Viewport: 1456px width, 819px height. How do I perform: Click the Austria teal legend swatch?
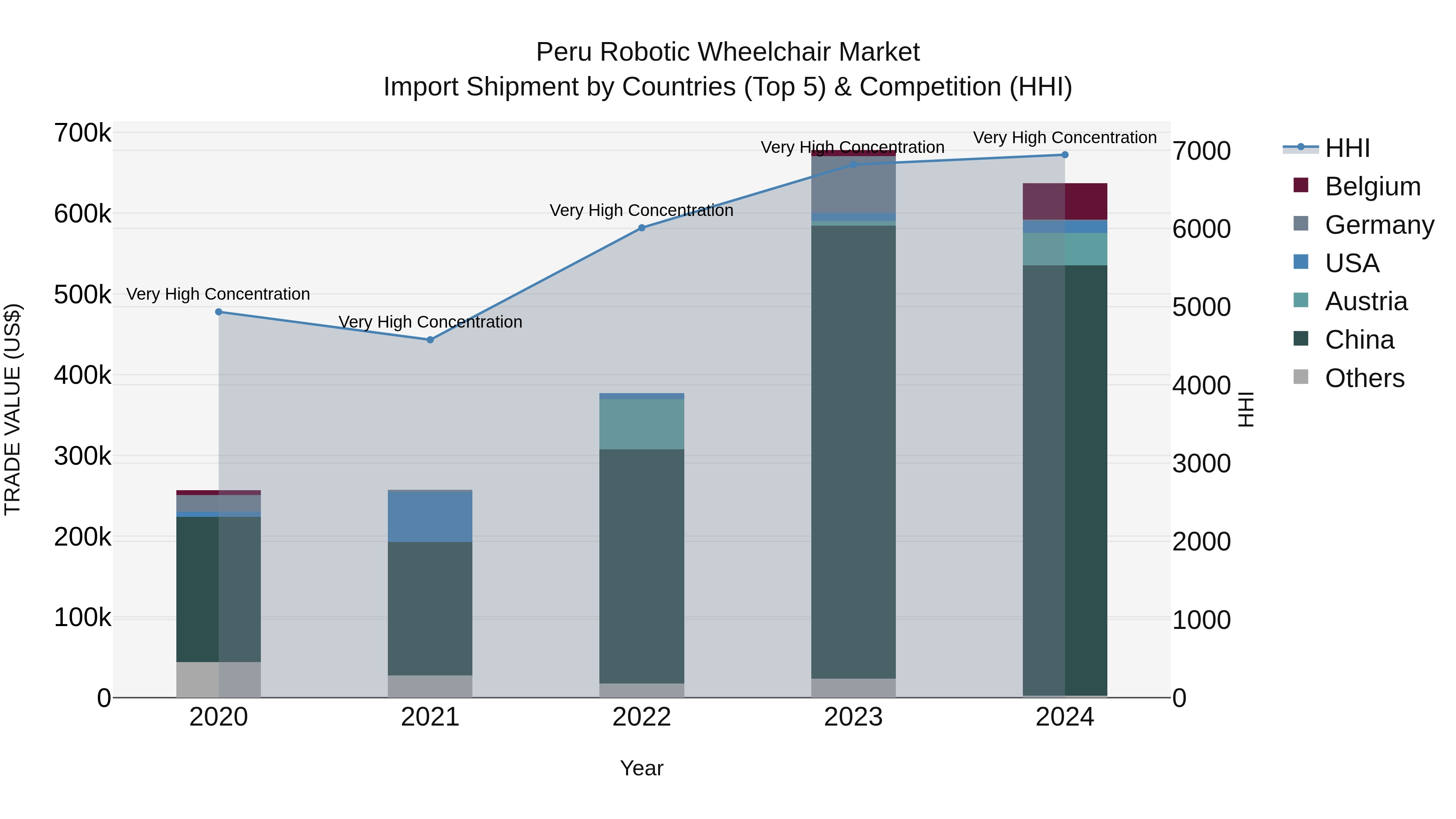1301,300
